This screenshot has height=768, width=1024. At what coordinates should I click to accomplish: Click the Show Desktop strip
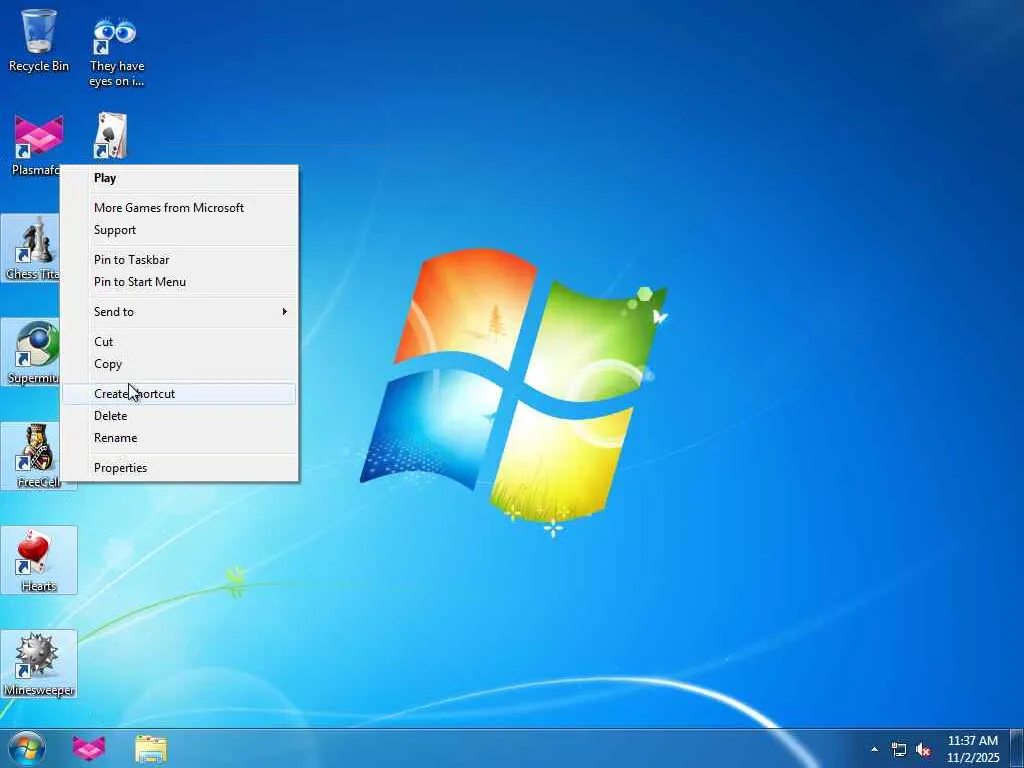pyautogui.click(x=1017, y=748)
